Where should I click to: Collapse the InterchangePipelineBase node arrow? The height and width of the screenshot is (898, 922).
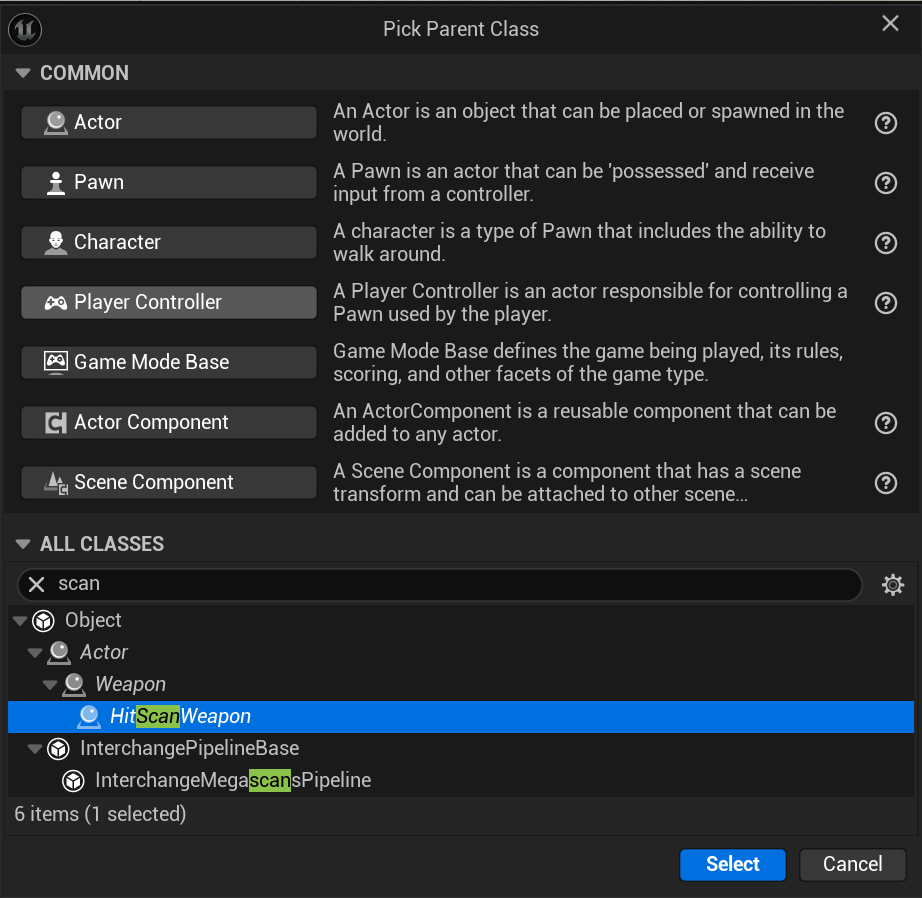pos(35,749)
